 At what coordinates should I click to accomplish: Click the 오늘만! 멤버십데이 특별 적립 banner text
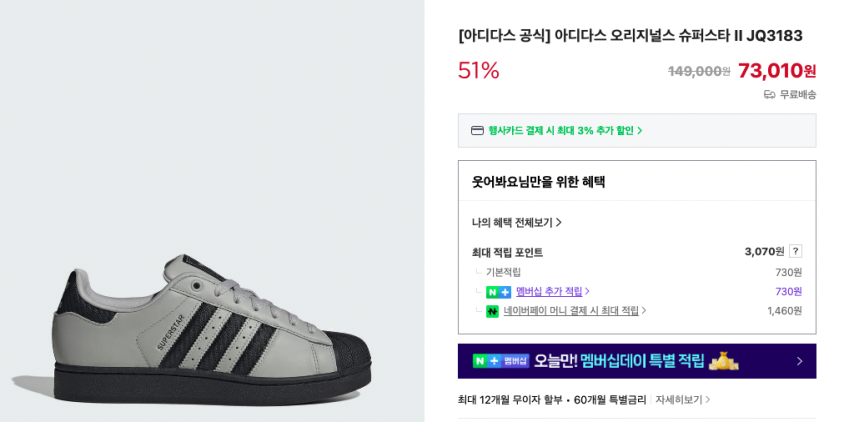click(x=618, y=361)
